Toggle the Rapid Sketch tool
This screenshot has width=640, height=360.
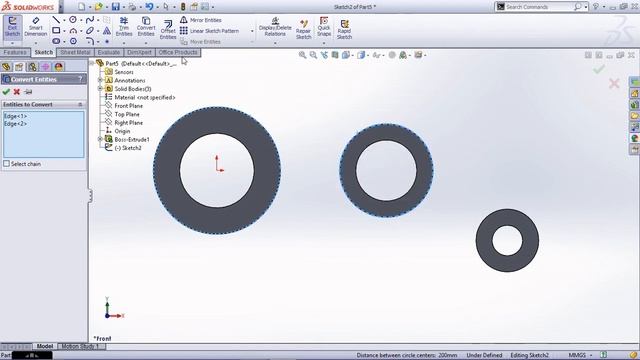[x=344, y=29]
